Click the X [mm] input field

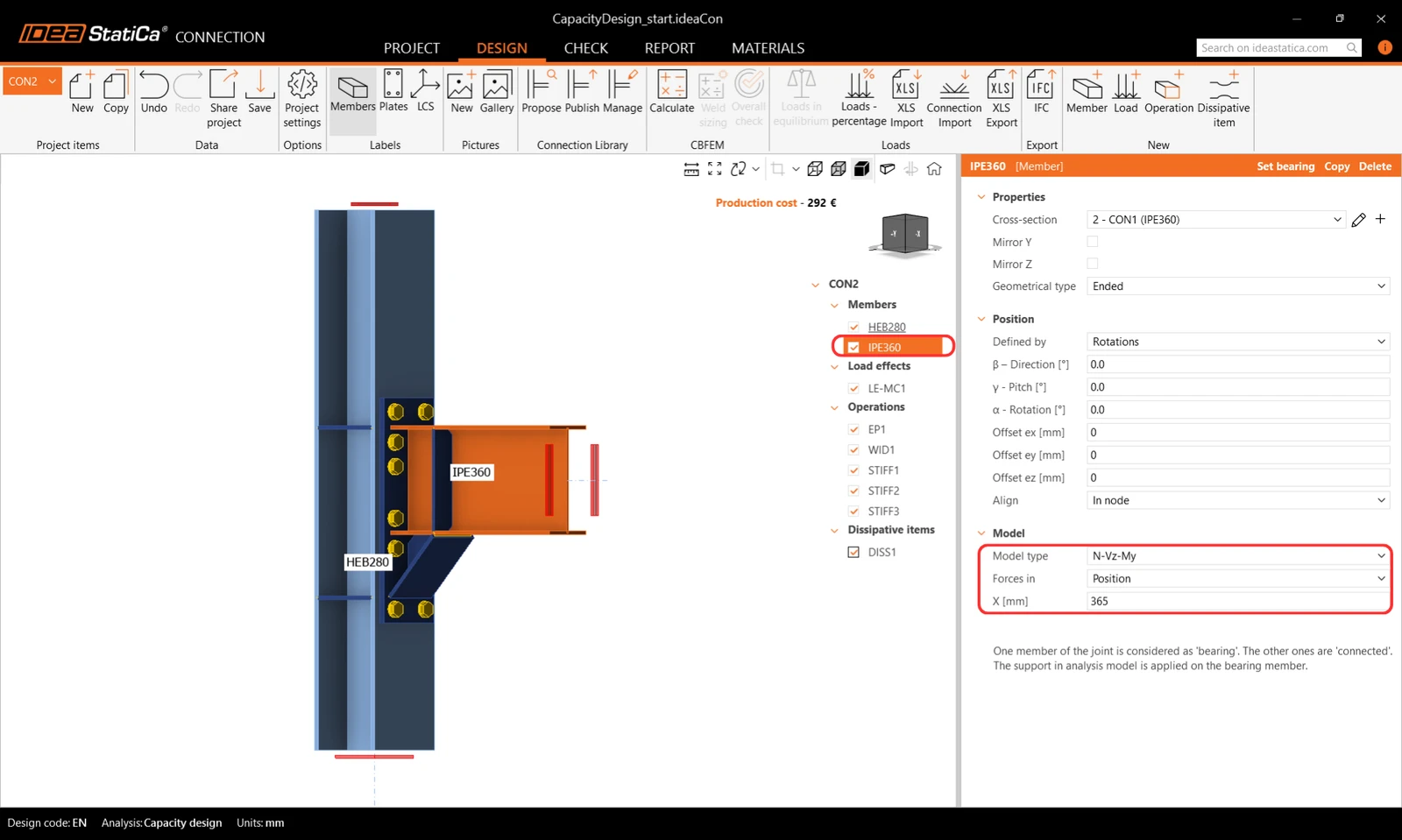(x=1238, y=601)
